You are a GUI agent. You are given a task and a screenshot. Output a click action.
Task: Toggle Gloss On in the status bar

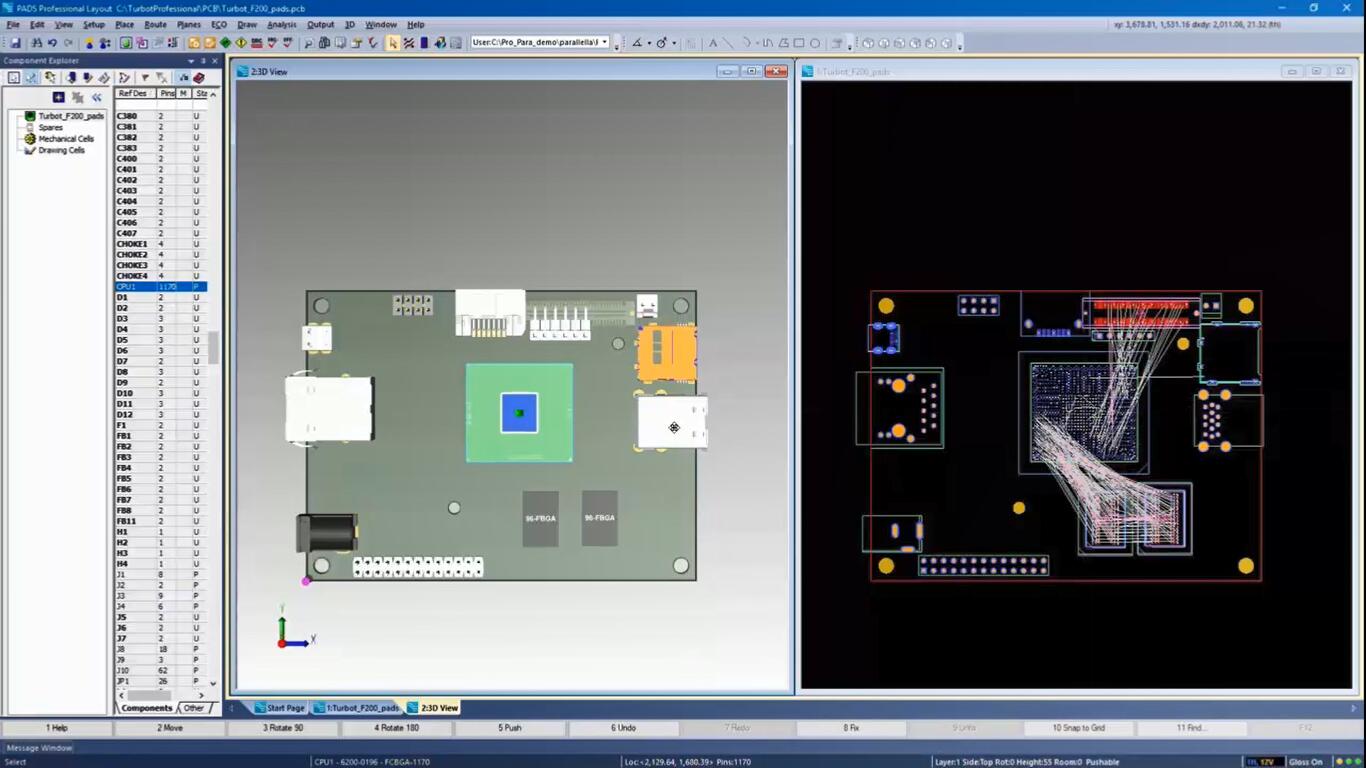[1306, 761]
